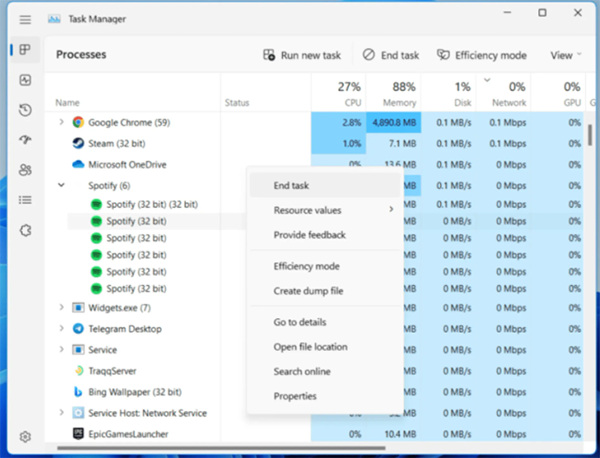Choose Open file location

(325, 347)
